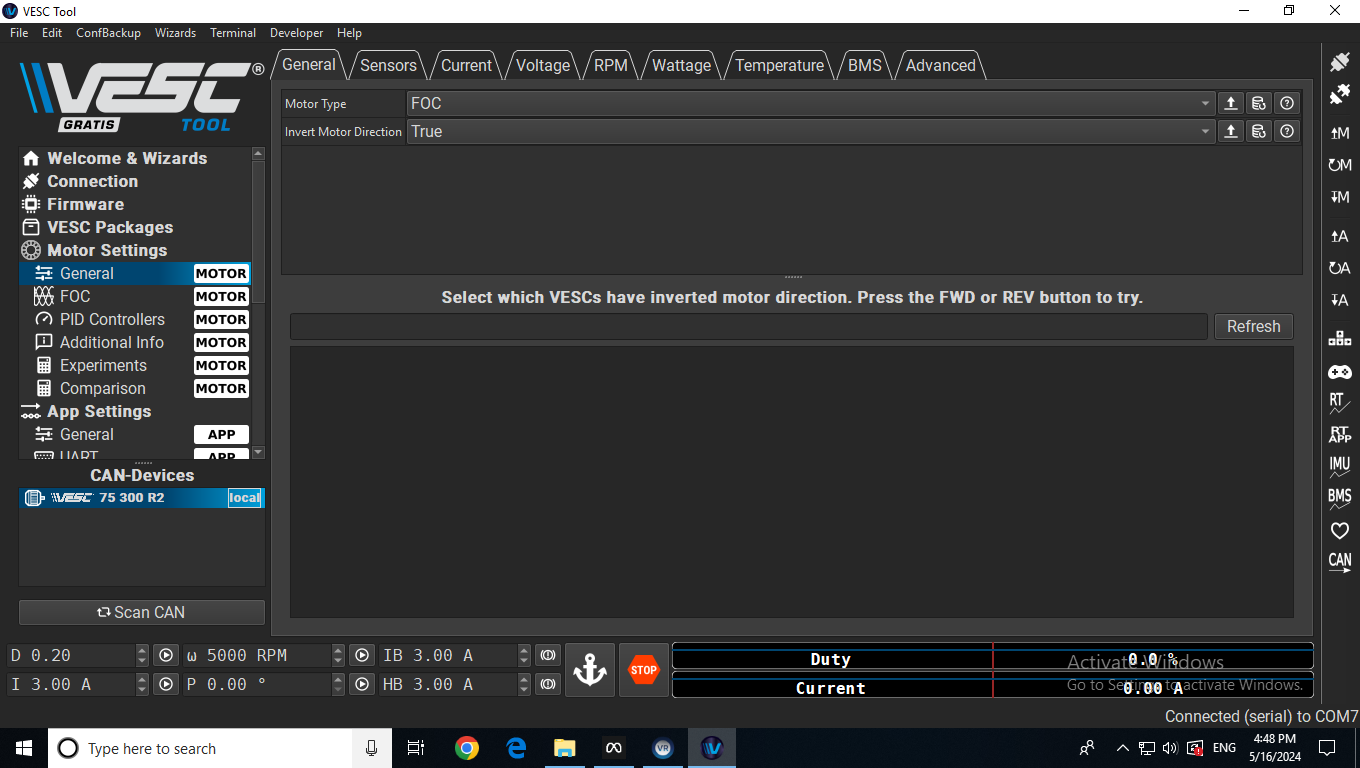Select FOC under Motor Settings
The height and width of the screenshot is (768, 1360).
(x=75, y=297)
